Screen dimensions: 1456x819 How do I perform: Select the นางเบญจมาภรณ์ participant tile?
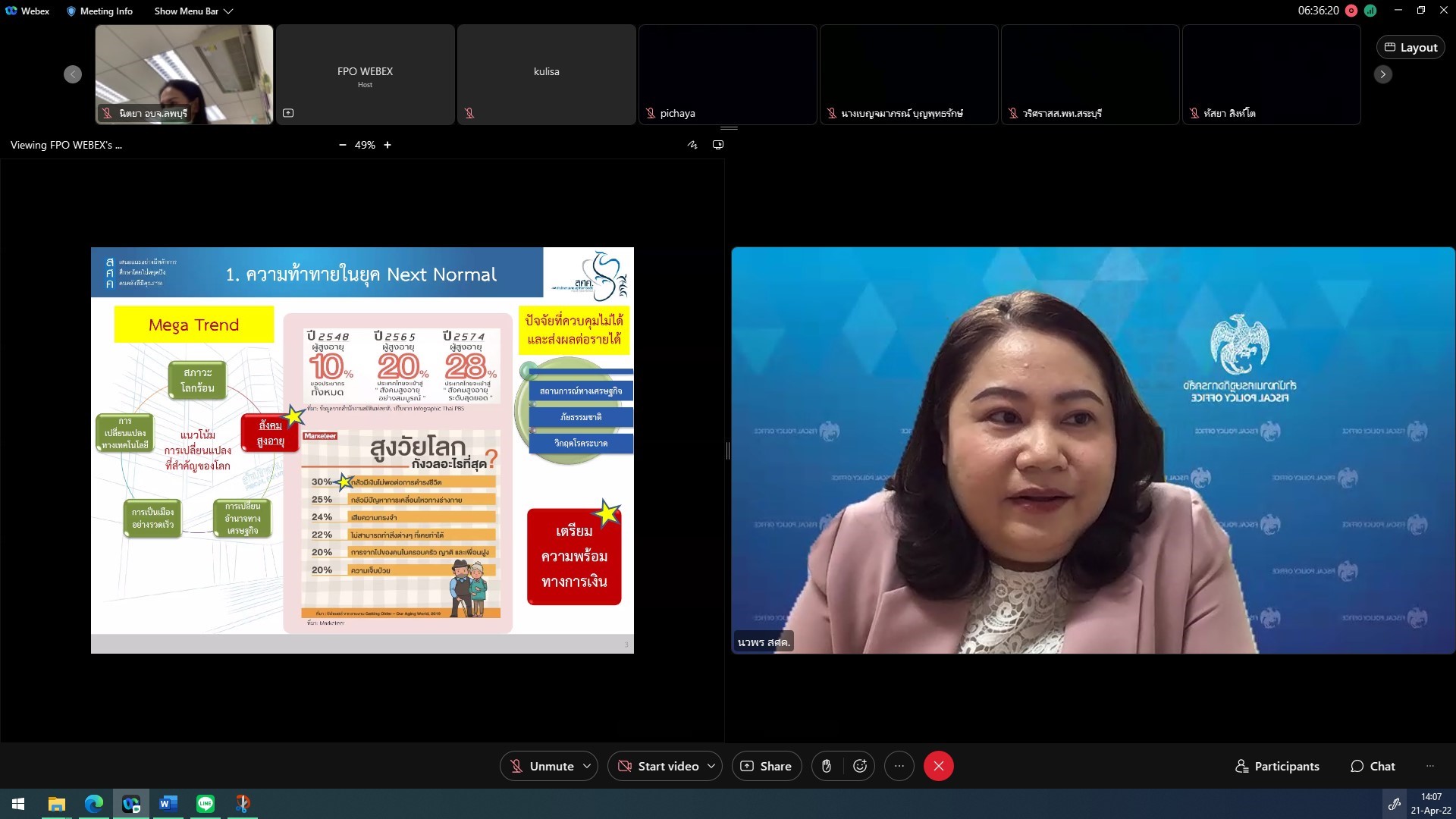(x=909, y=74)
